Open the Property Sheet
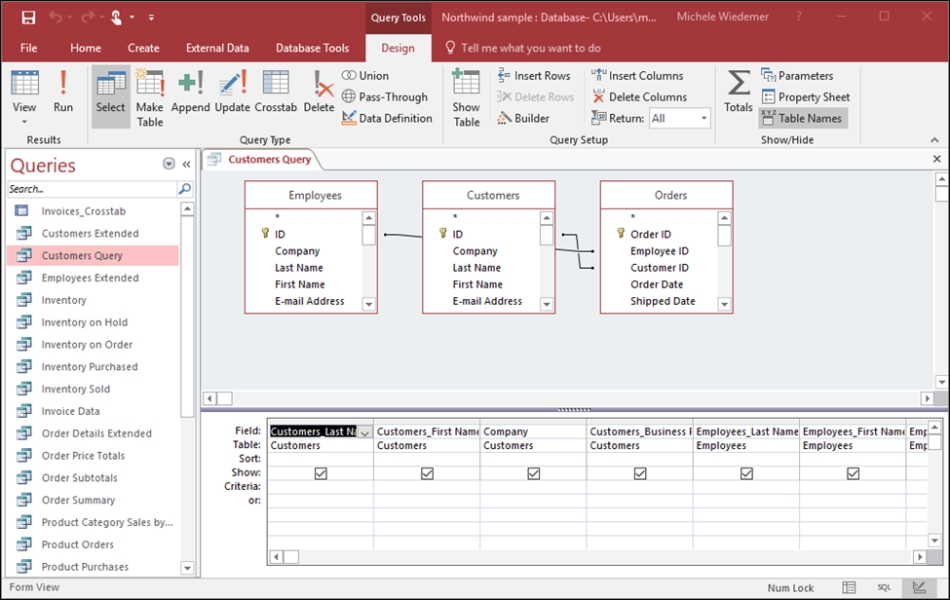Screen dimensions: 950x600 806,97
